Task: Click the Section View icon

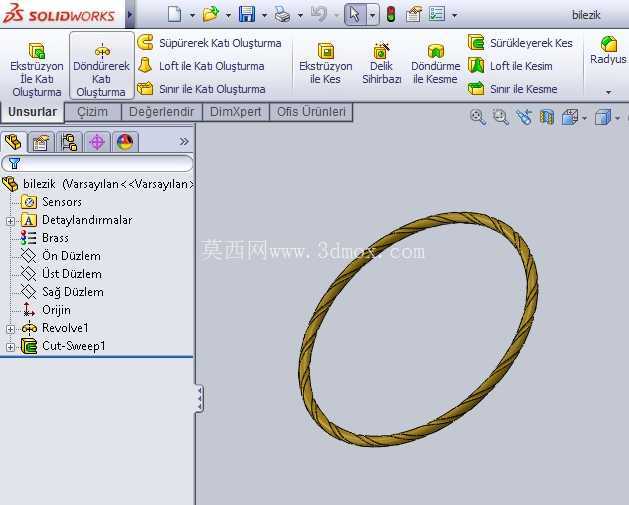Action: click(x=546, y=118)
